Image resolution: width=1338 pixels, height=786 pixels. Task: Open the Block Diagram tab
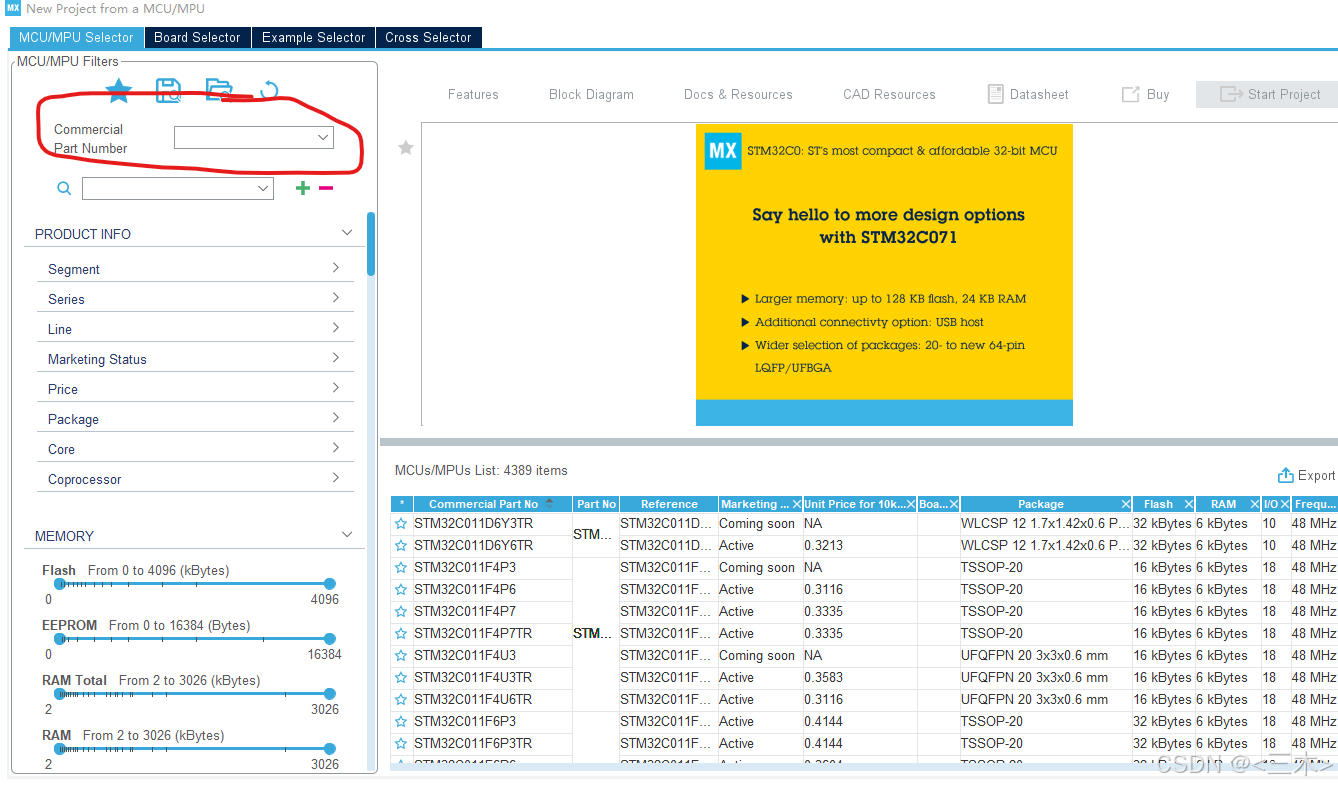pyautogui.click(x=591, y=94)
